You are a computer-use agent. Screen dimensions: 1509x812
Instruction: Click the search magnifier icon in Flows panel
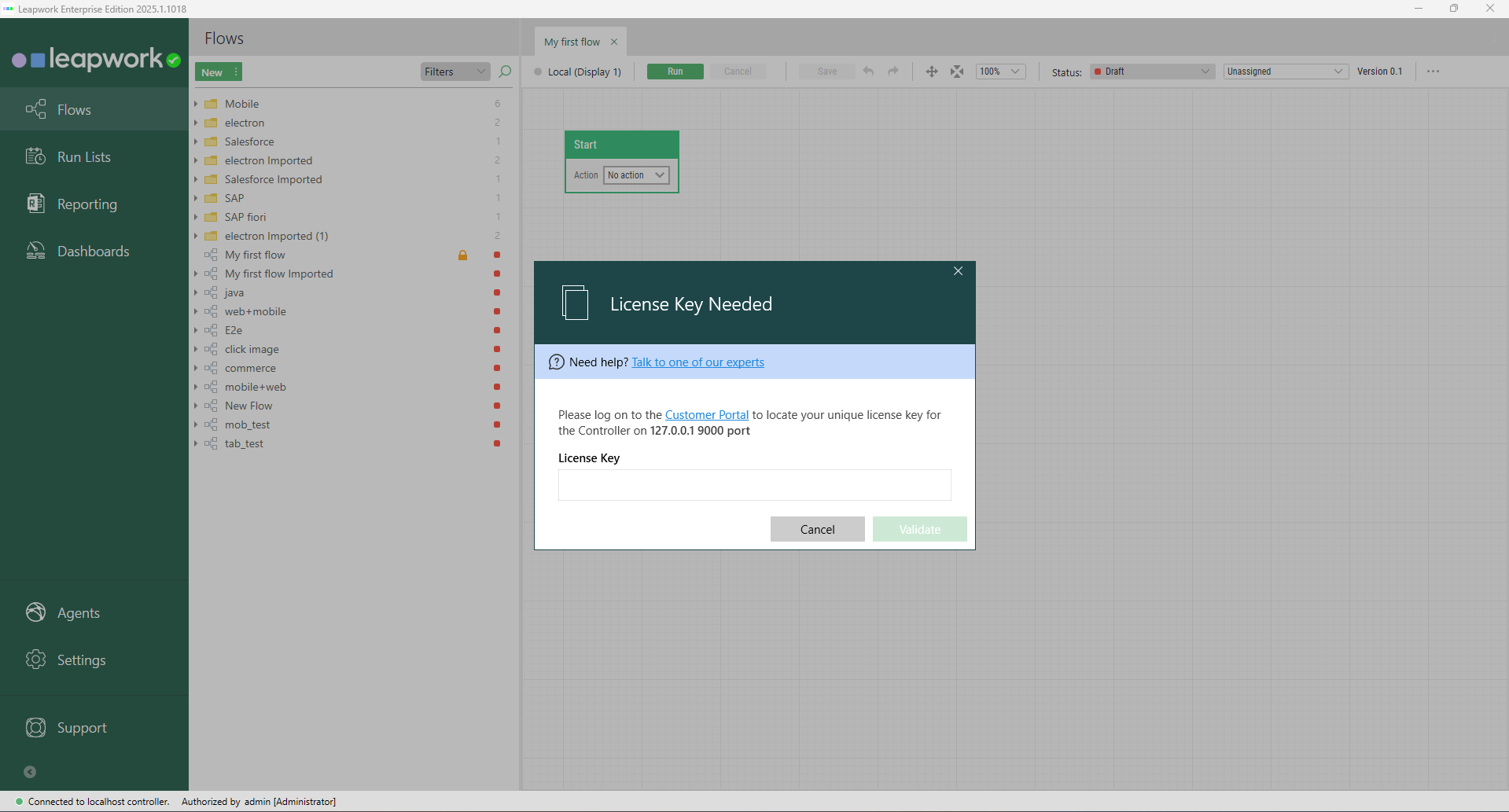[x=505, y=72]
